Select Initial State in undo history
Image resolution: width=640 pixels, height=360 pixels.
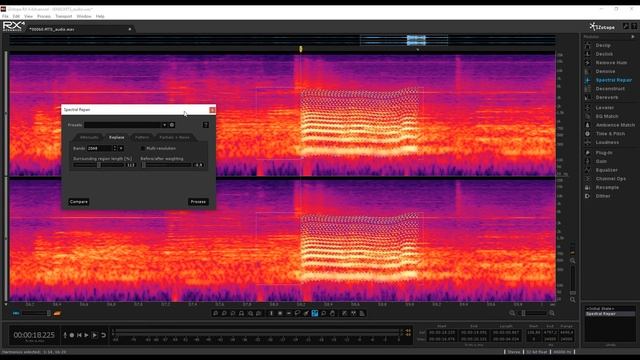click(600, 309)
